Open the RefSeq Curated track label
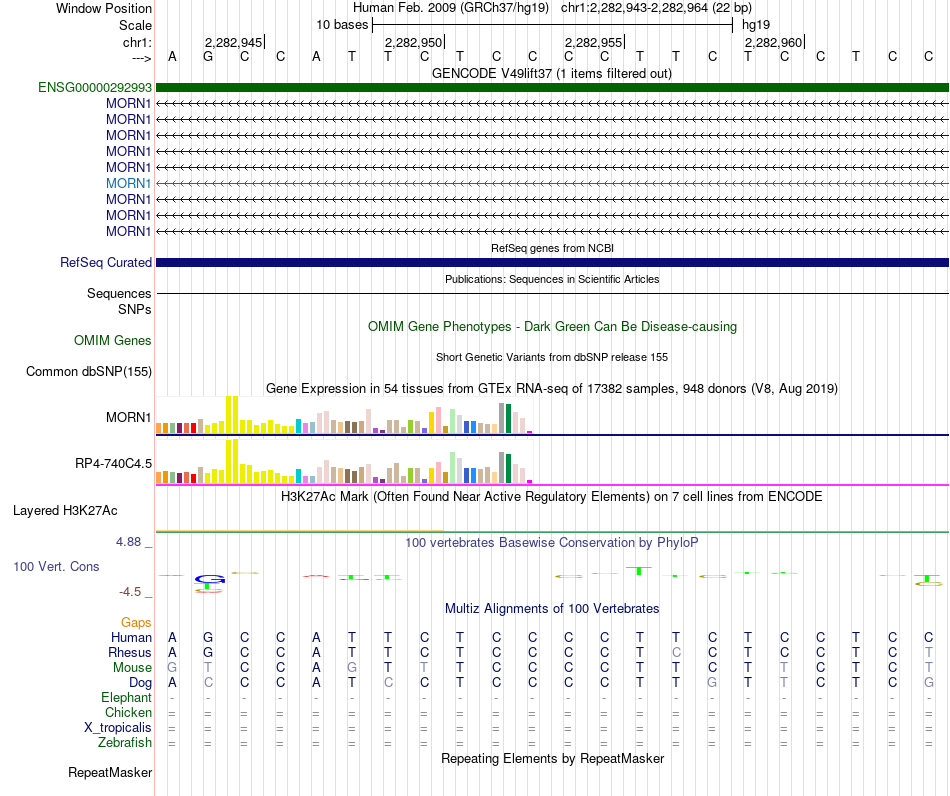Viewport: 950px width, 796px height. pos(106,262)
